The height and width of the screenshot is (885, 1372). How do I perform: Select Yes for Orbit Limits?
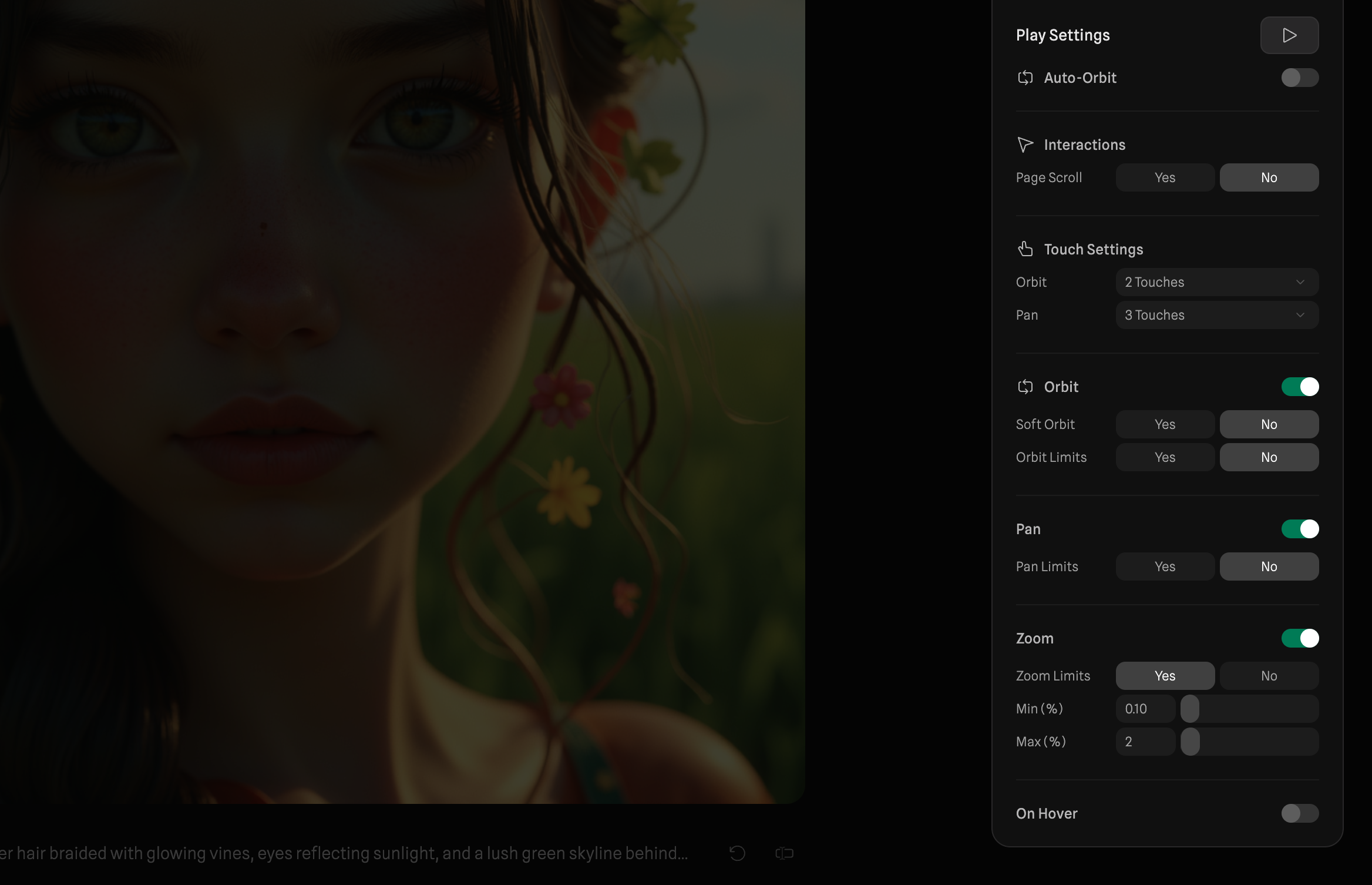point(1165,457)
